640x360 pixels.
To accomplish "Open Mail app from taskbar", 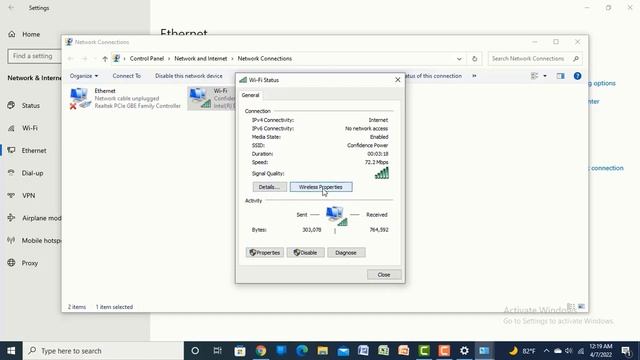I will coord(343,351).
